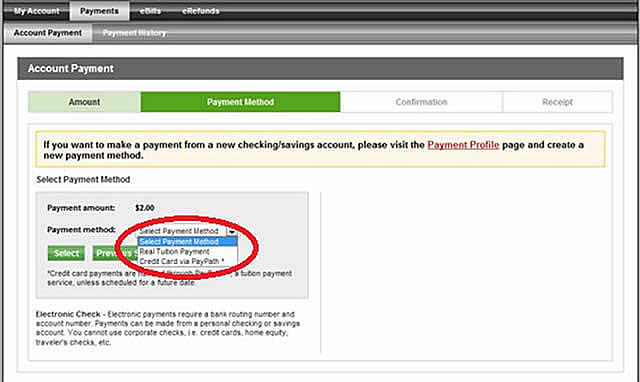
Task: Choose Credit Card via PayPath option
Action: click(x=188, y=261)
